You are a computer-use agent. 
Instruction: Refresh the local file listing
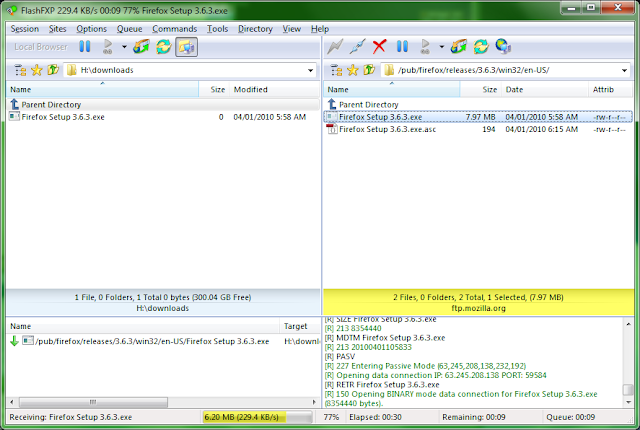pyautogui.click(x=164, y=47)
